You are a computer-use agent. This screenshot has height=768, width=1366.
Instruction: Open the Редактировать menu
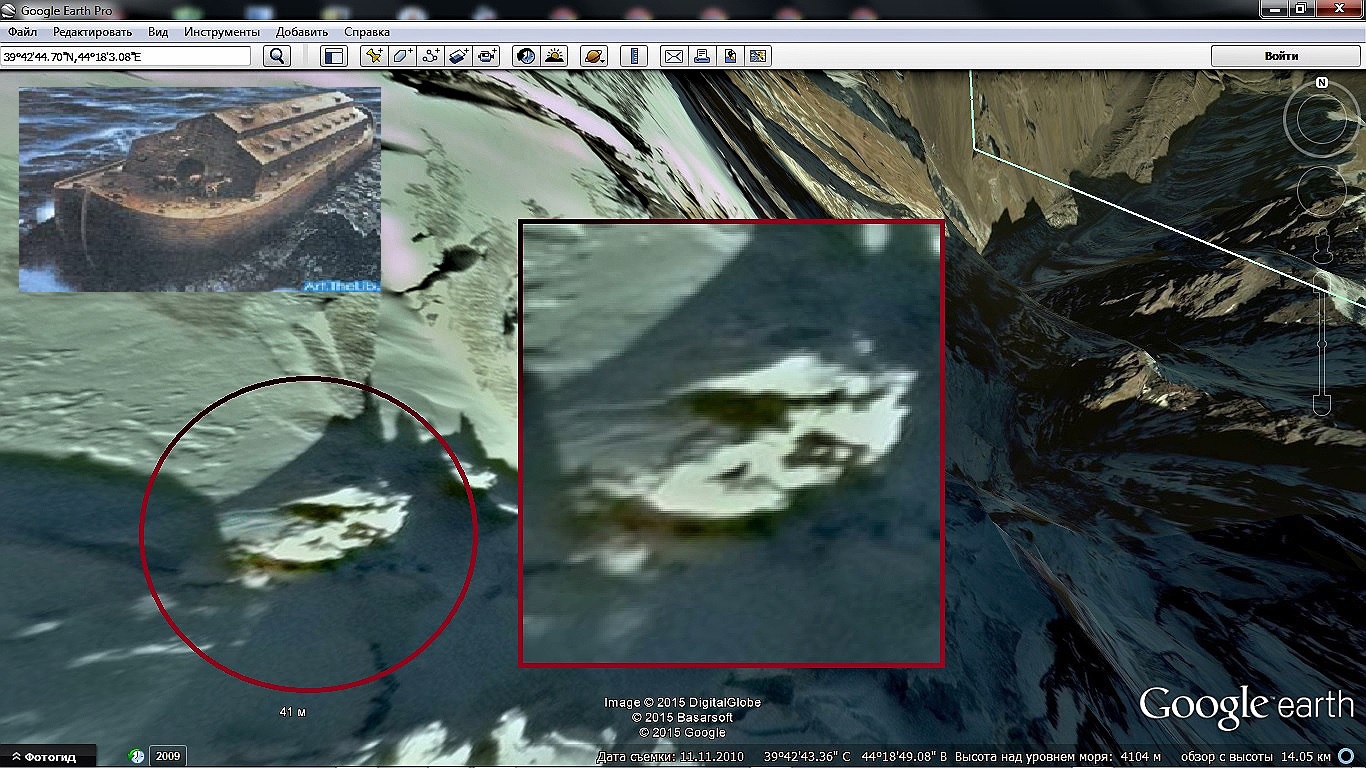[93, 32]
